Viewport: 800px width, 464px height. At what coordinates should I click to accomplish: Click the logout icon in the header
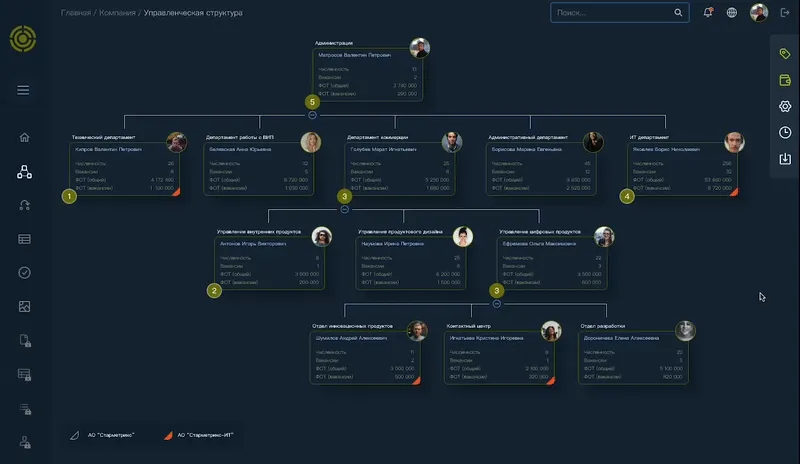pos(785,13)
